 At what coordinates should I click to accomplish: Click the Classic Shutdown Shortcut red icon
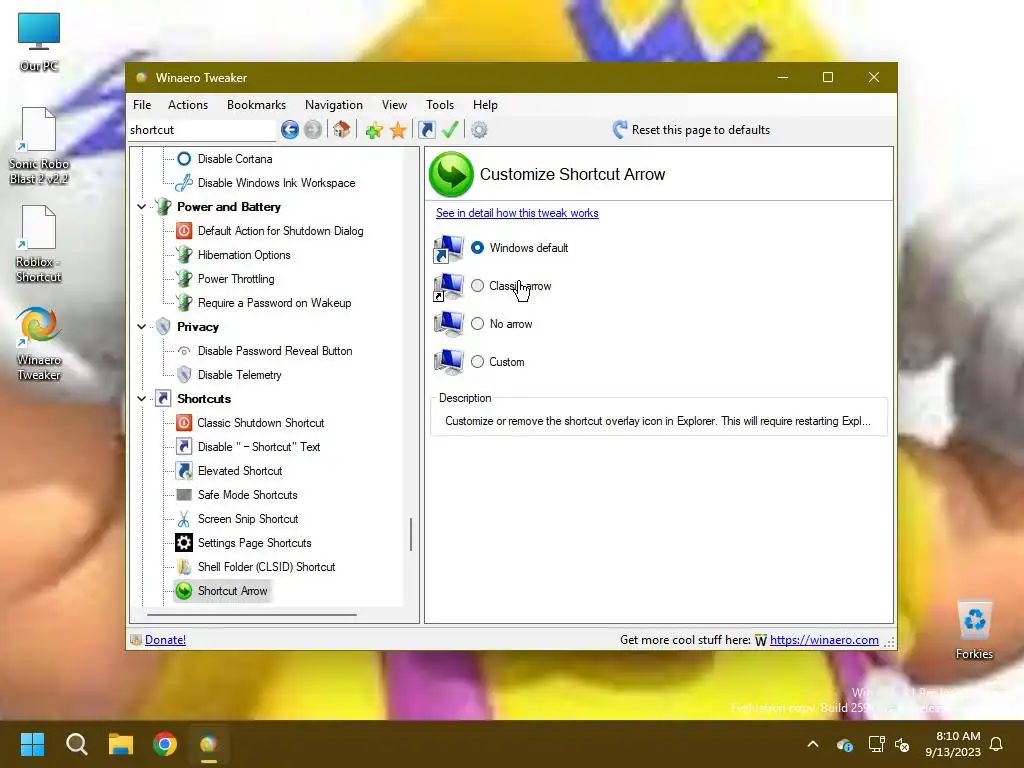[x=184, y=423]
